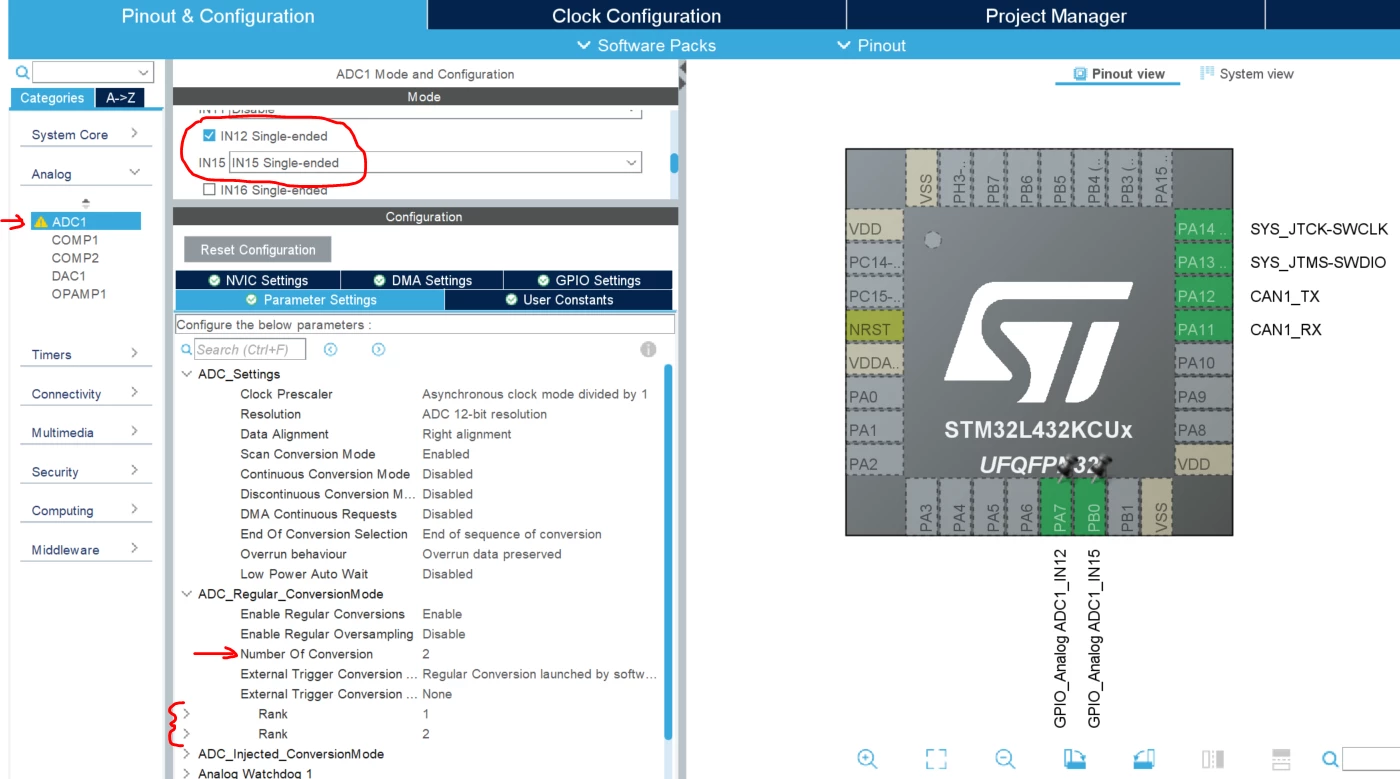This screenshot has height=779, width=1400.
Task: Select DAC1 in the Analog list
Action: tap(69, 276)
